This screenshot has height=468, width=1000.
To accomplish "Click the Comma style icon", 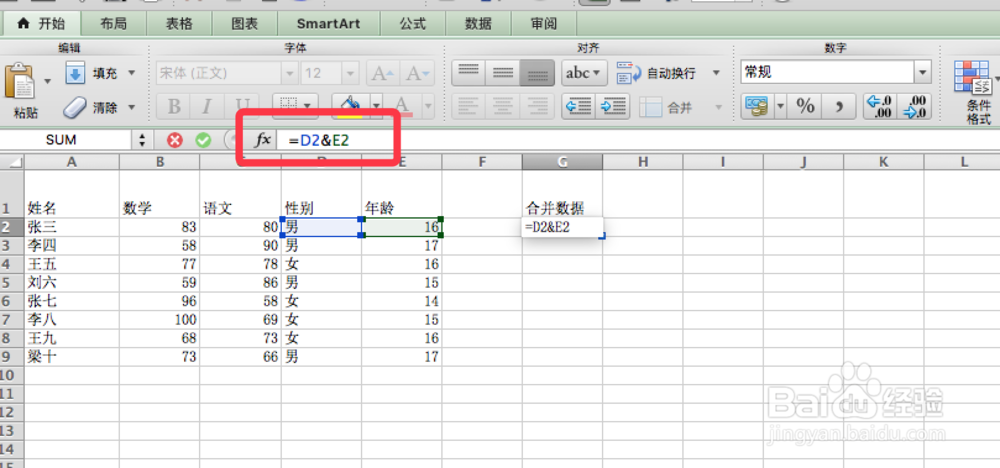I will point(839,106).
